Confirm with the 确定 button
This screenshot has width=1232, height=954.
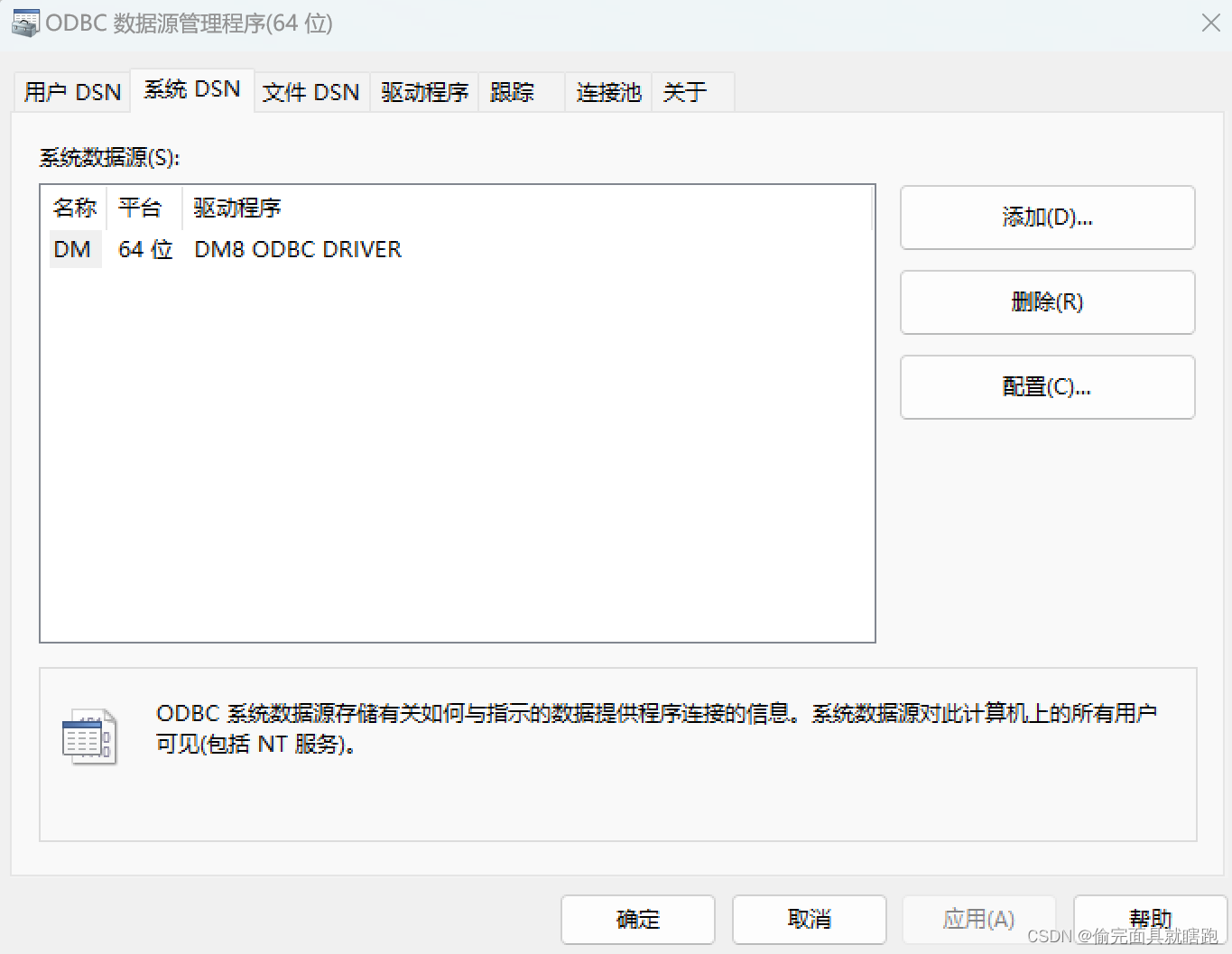[638, 920]
